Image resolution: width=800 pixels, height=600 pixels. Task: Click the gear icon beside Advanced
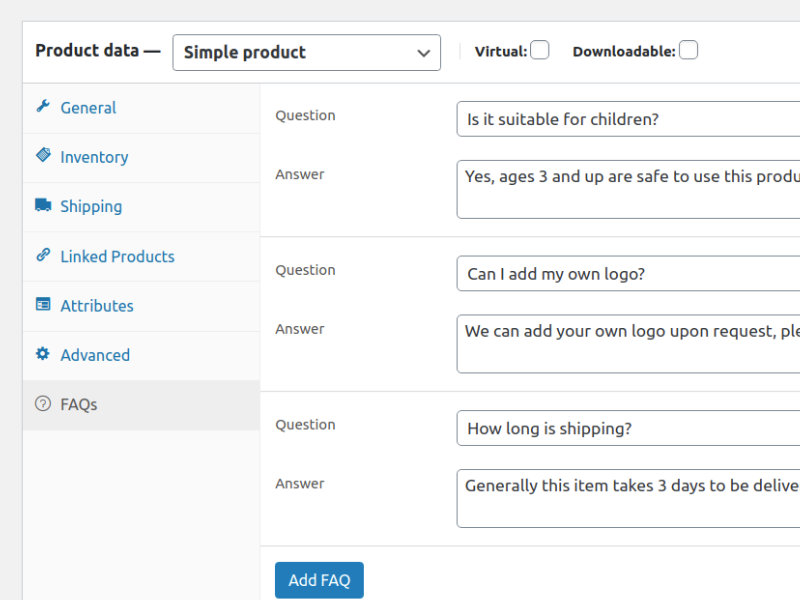43,354
